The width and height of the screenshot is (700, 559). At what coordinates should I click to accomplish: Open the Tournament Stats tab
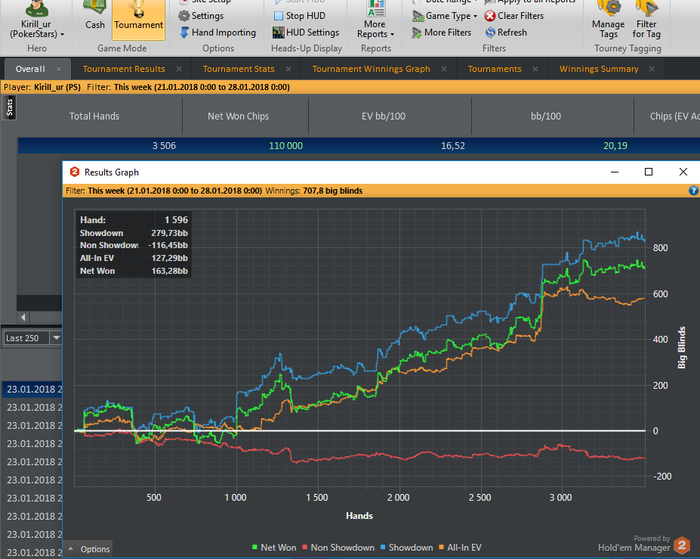(x=238, y=69)
